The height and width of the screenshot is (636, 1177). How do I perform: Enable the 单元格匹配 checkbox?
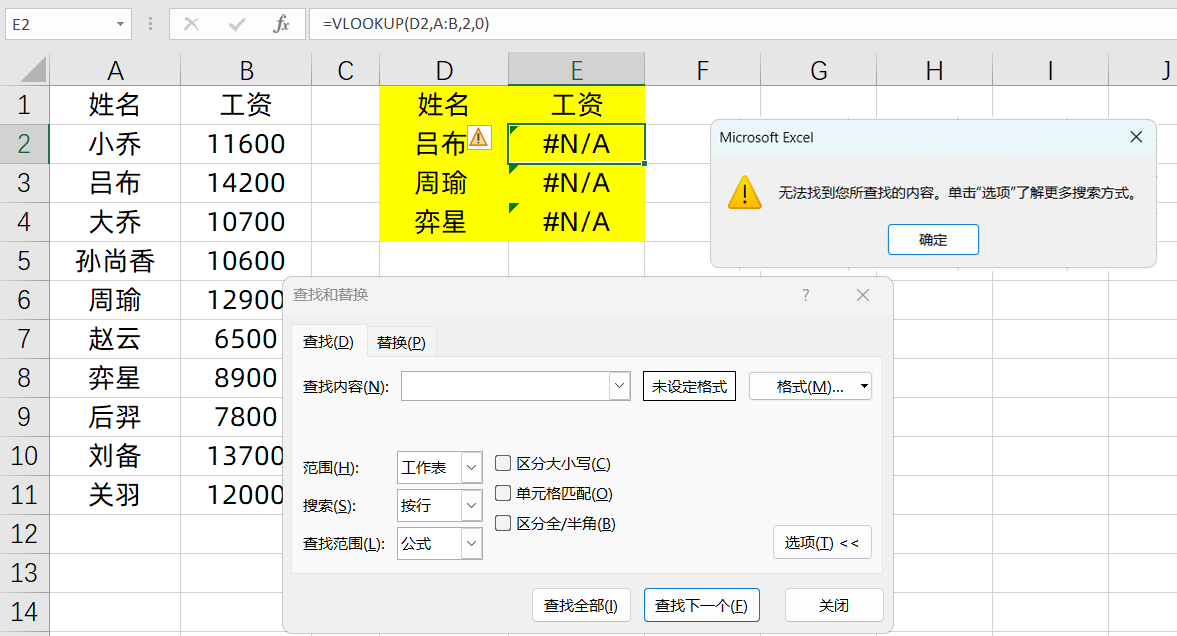pyautogui.click(x=503, y=493)
